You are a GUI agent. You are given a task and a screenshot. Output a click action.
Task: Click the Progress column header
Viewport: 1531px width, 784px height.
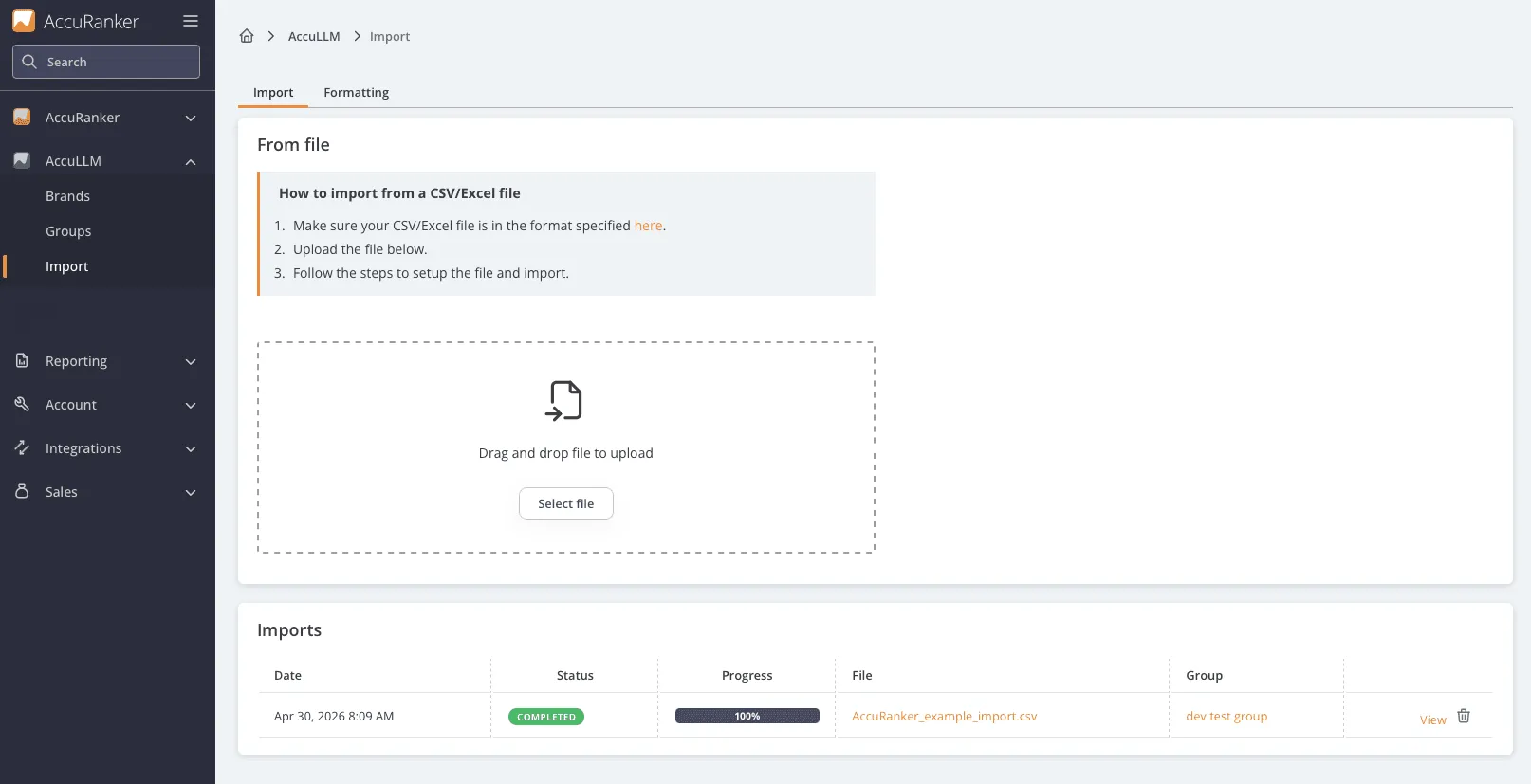coord(747,676)
